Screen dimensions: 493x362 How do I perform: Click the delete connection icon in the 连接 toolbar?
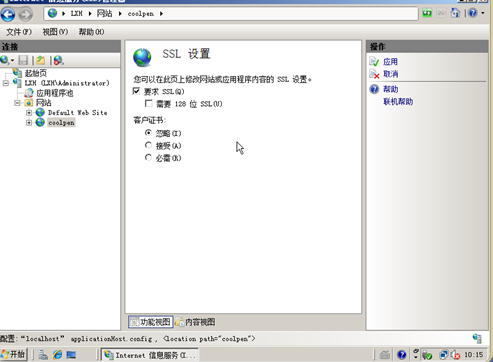[58, 60]
